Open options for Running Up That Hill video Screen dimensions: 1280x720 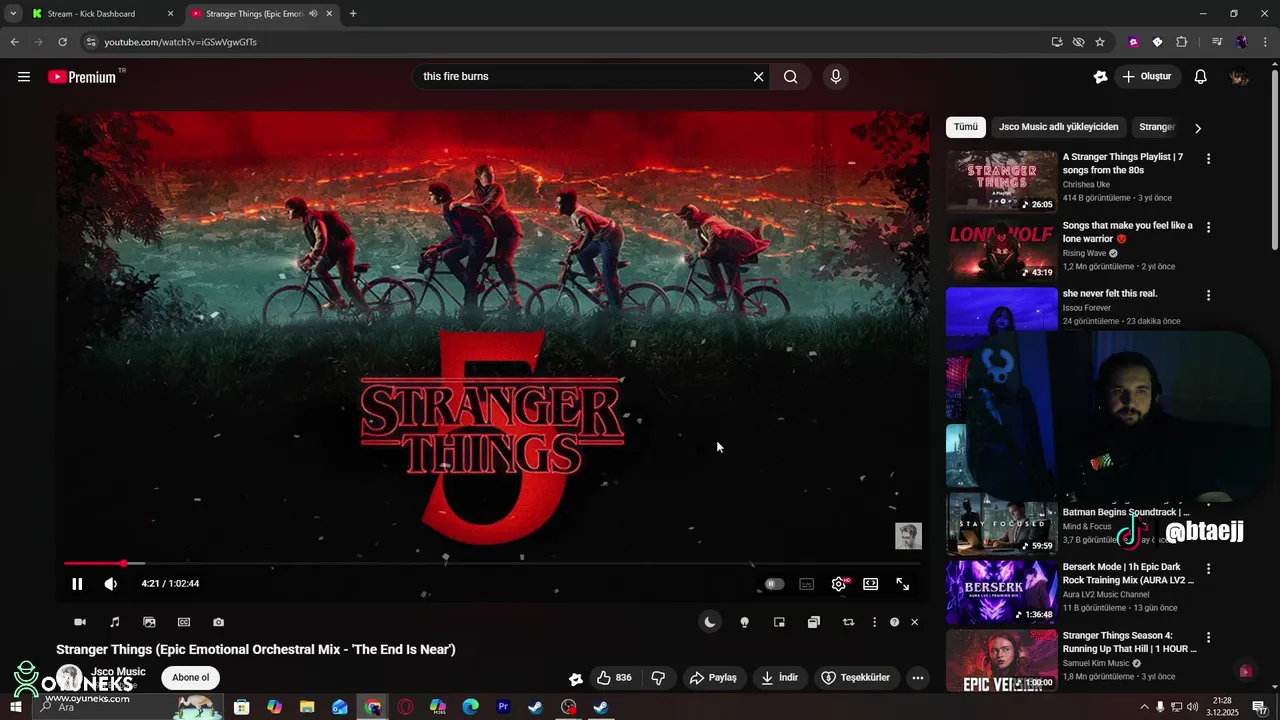click(1208, 637)
